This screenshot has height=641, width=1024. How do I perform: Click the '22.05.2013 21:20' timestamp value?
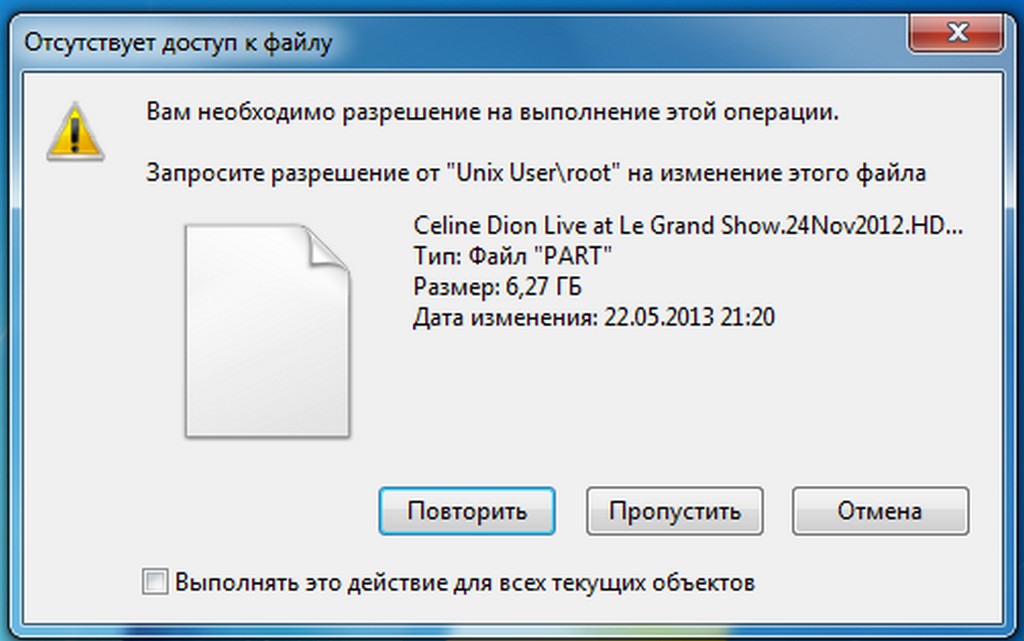click(689, 317)
